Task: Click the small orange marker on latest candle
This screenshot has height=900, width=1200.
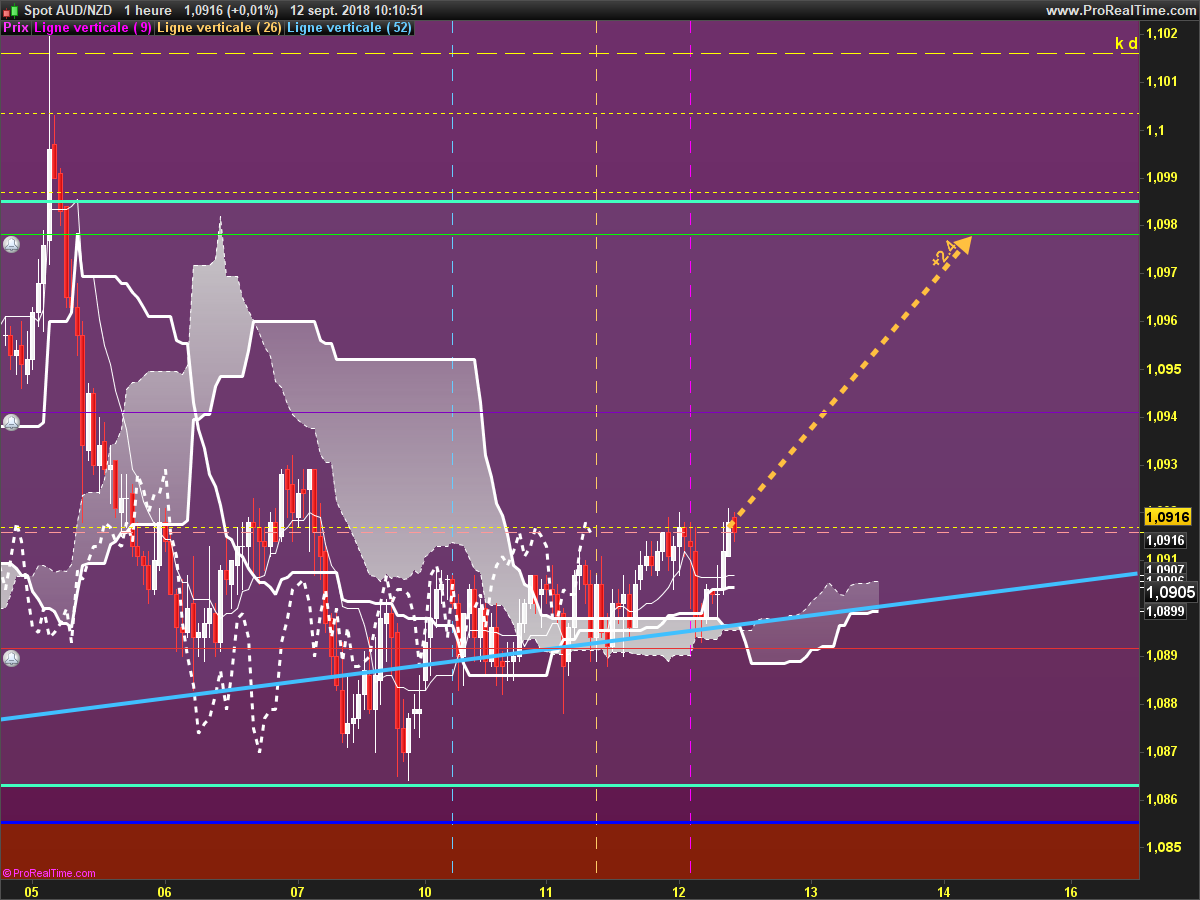Action: (732, 524)
